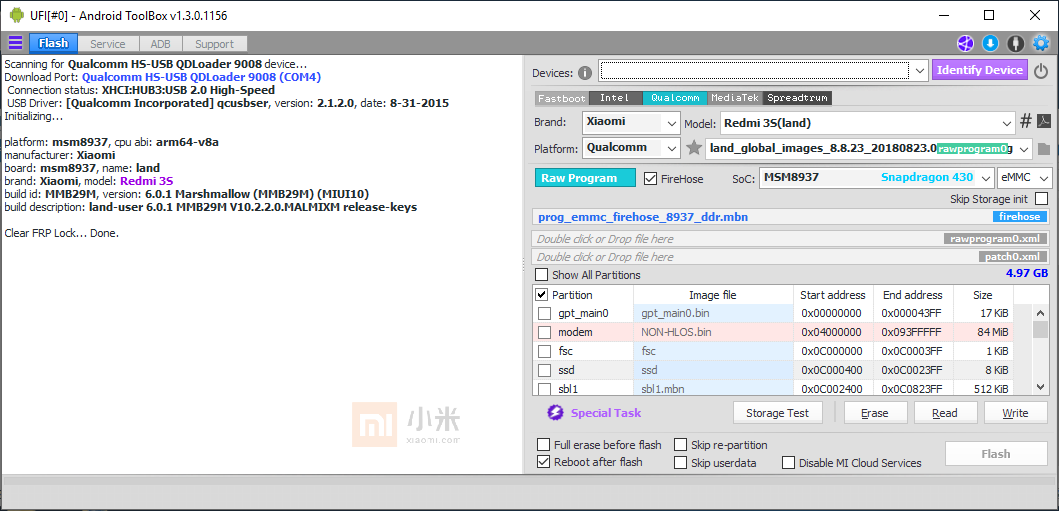Switch to the Flash tab
The image size is (1059, 511).
[53, 44]
